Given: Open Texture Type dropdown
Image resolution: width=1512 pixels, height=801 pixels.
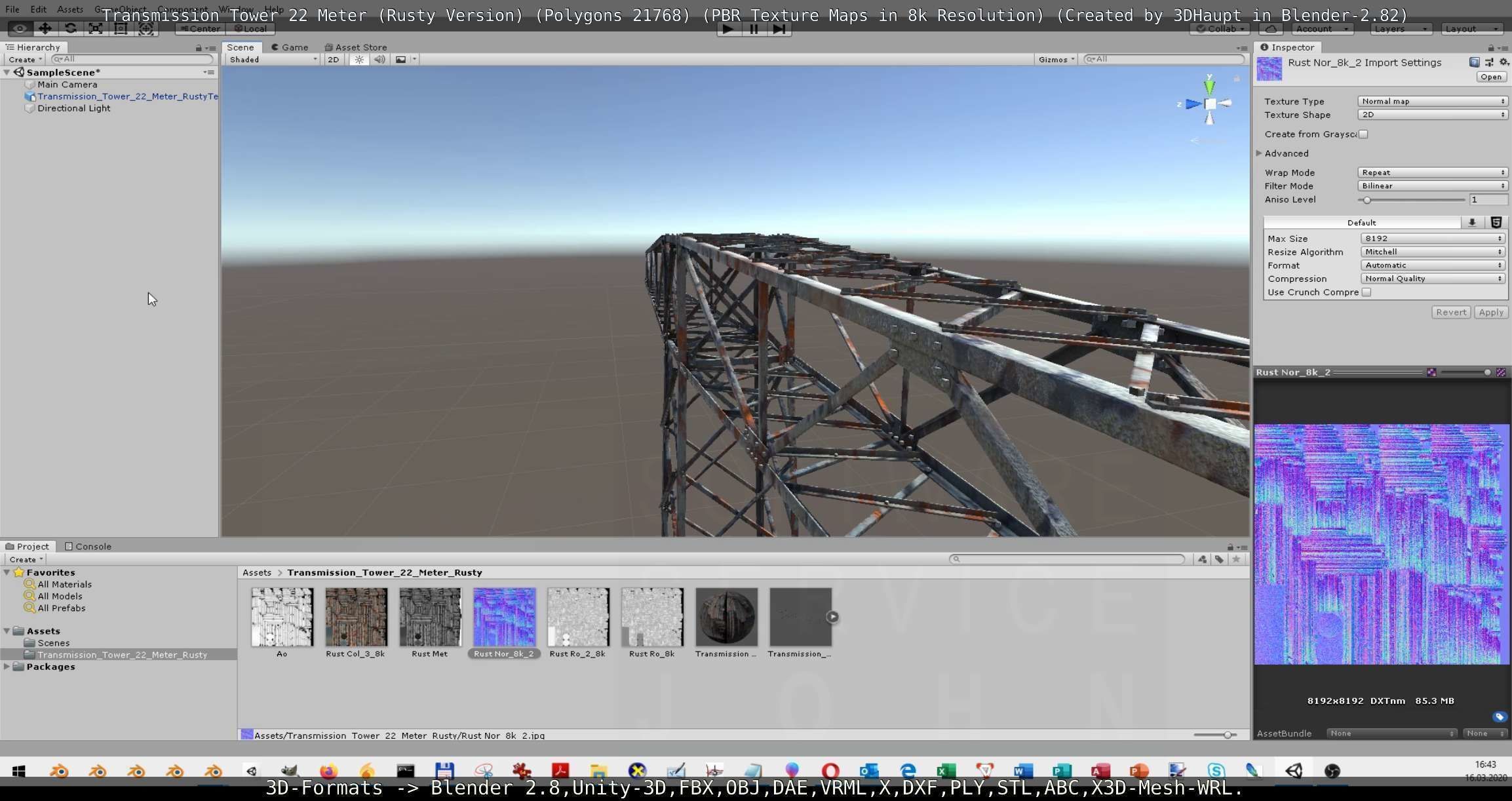Looking at the screenshot, I should [x=1433, y=102].
